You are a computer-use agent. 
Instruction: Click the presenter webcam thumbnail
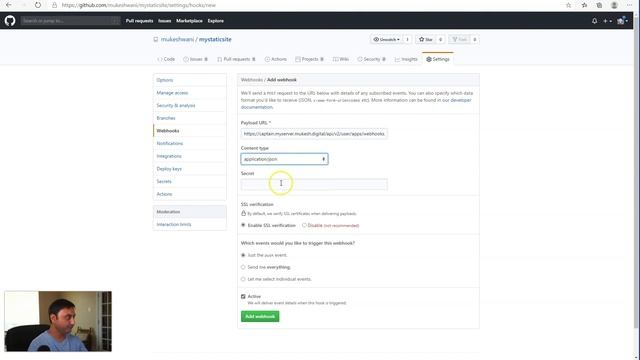tap(58, 321)
